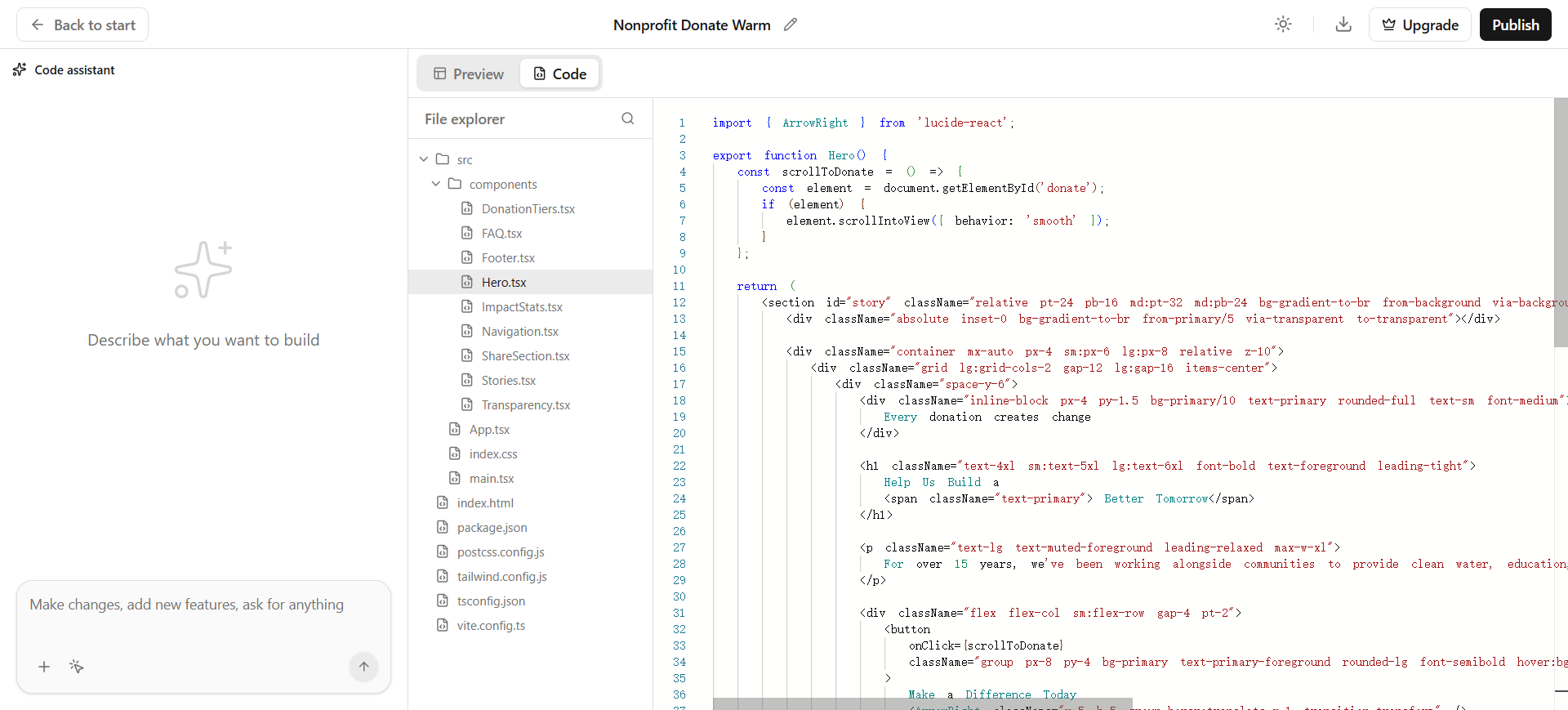Click the download project icon
The height and width of the screenshot is (710, 1568).
coord(1343,25)
